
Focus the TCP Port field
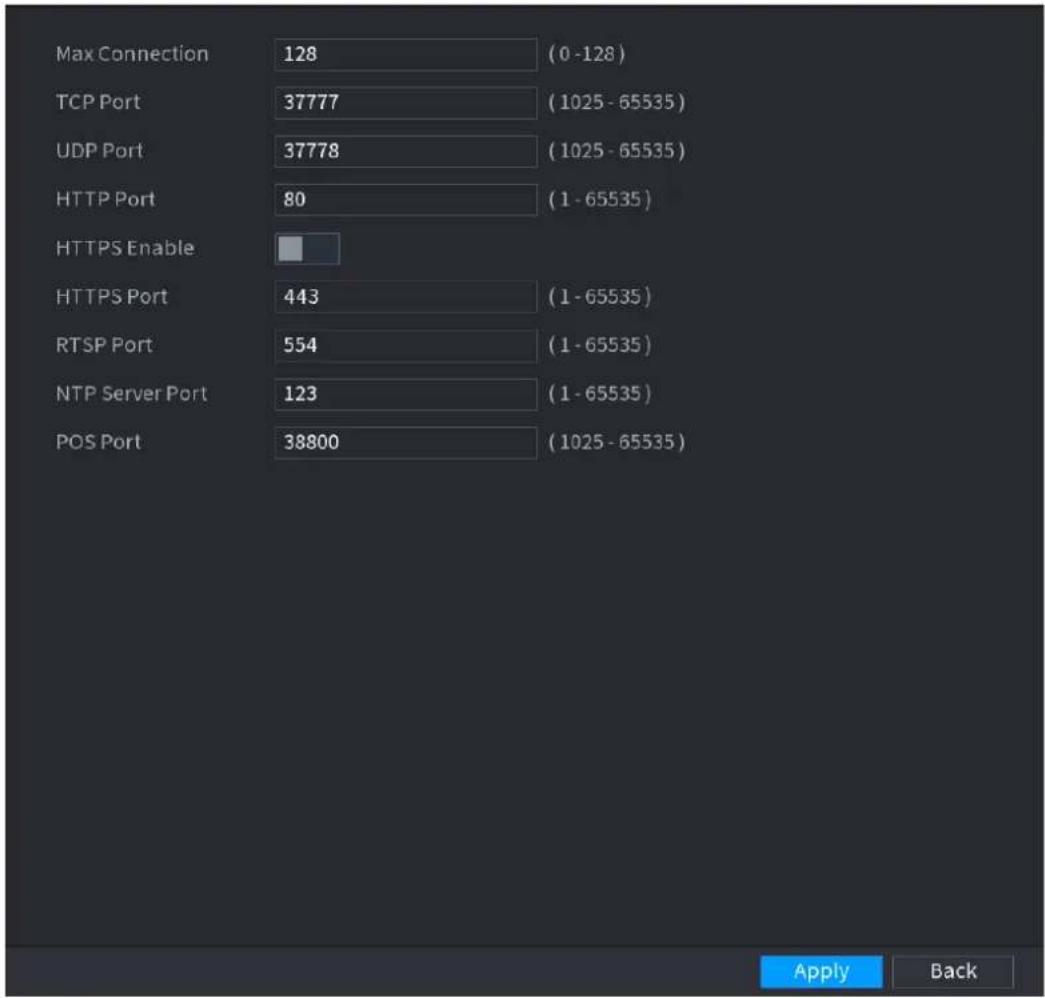tap(405, 103)
